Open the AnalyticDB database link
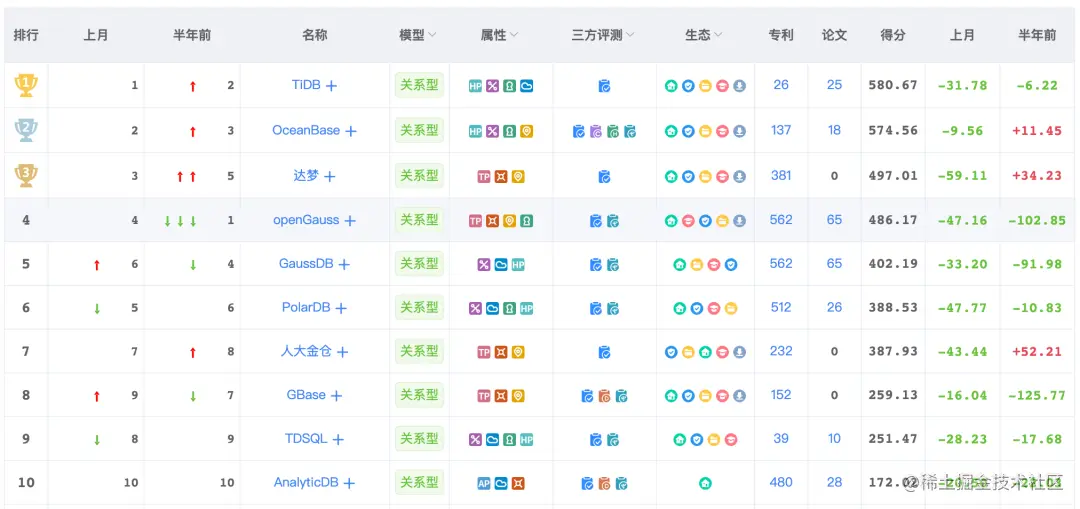This screenshot has height=509, width=1080. pos(306,482)
